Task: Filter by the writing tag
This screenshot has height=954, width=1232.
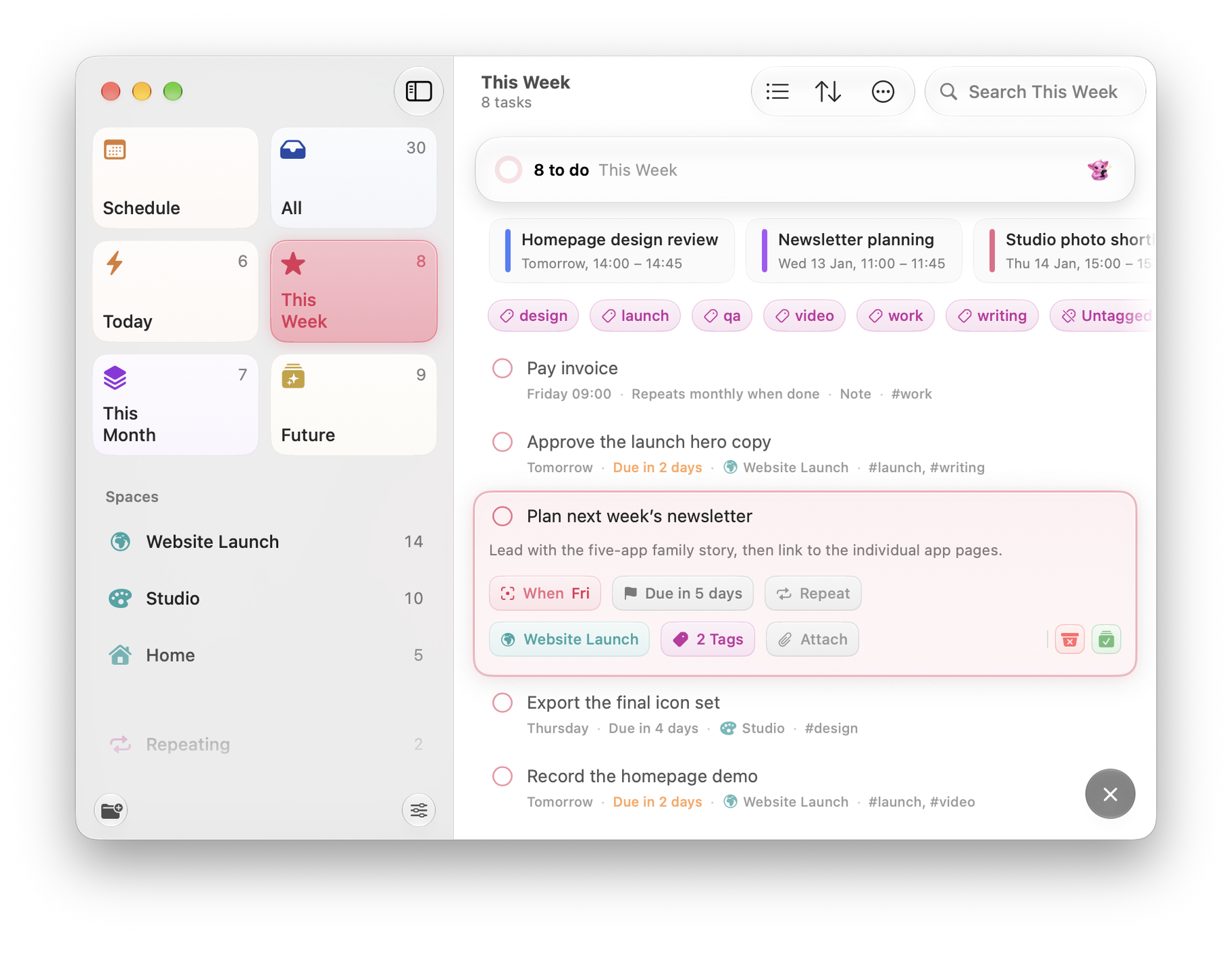Action: (991, 316)
